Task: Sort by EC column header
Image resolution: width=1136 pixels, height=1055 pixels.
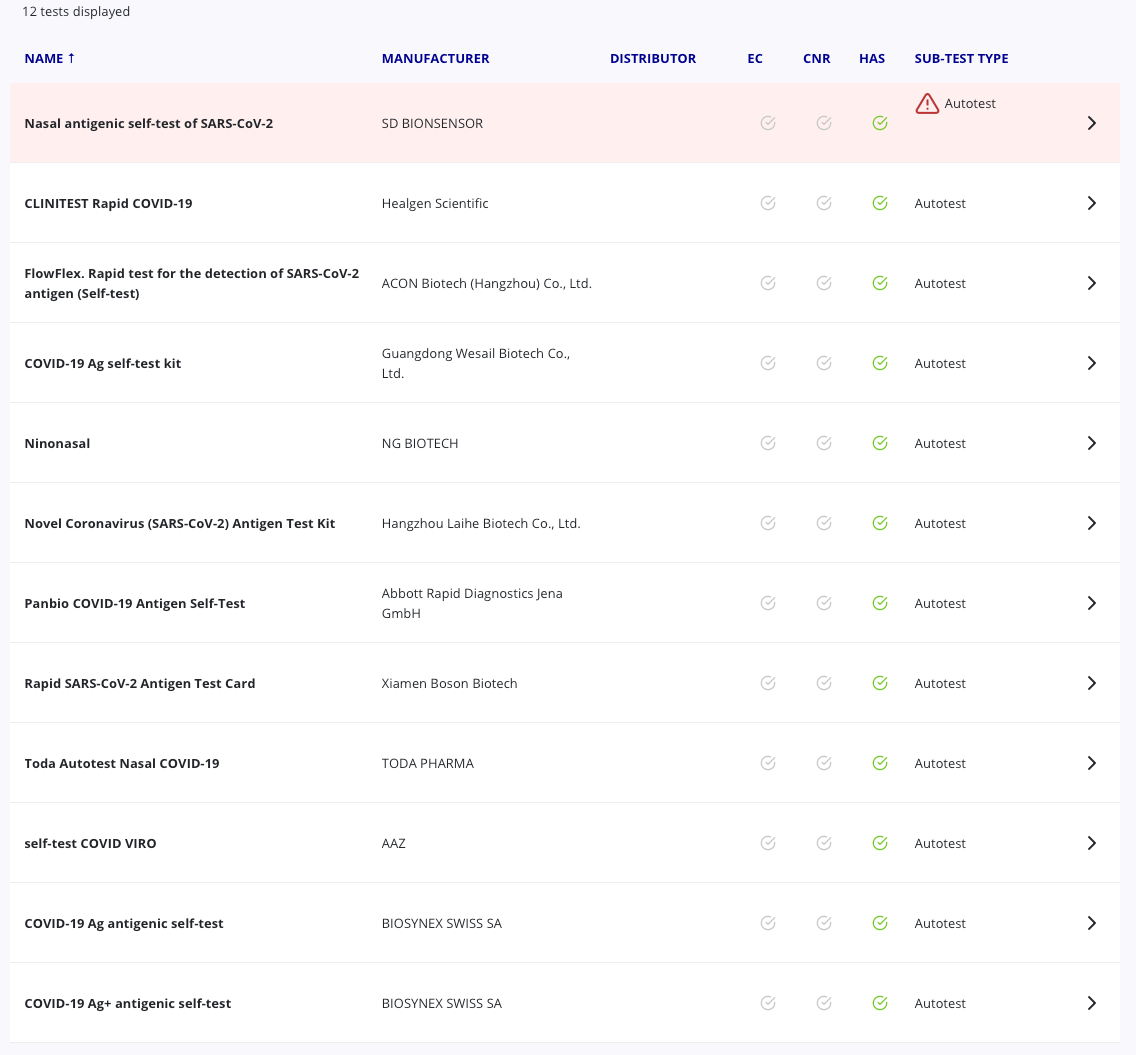Action: pos(755,59)
